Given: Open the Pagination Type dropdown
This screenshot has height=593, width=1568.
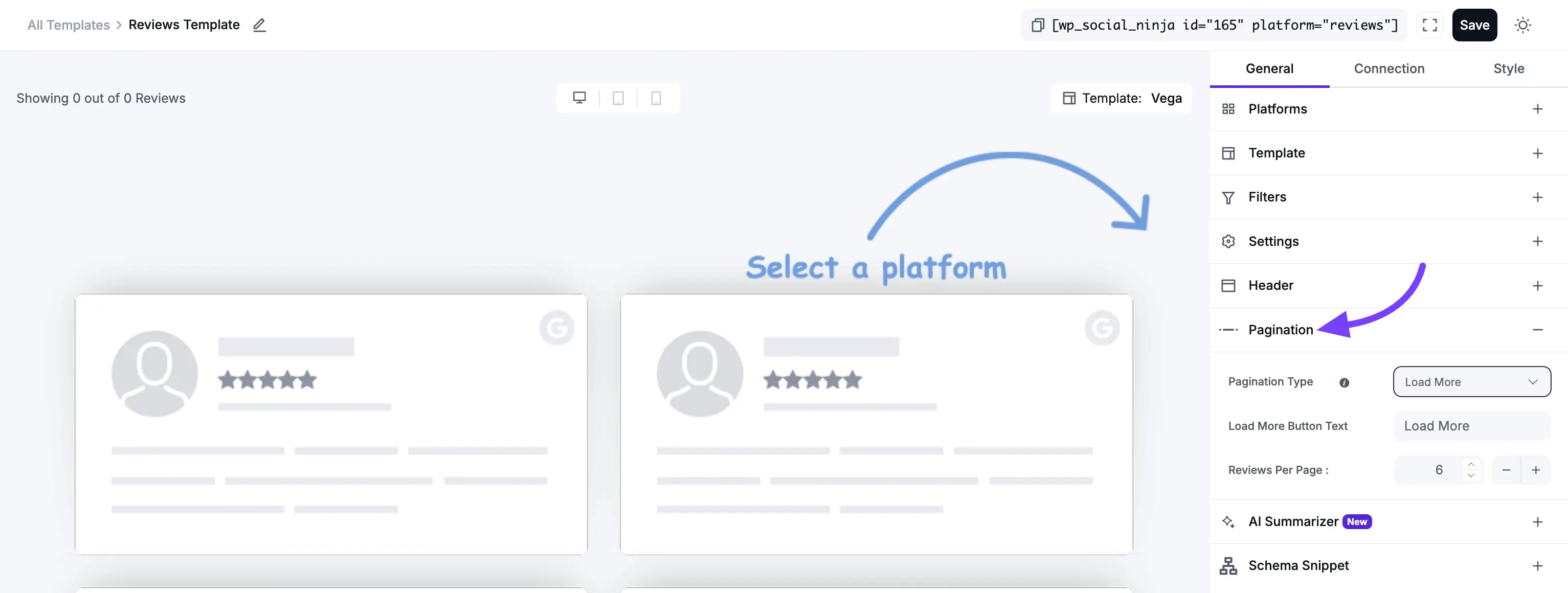Looking at the screenshot, I should pyautogui.click(x=1472, y=381).
